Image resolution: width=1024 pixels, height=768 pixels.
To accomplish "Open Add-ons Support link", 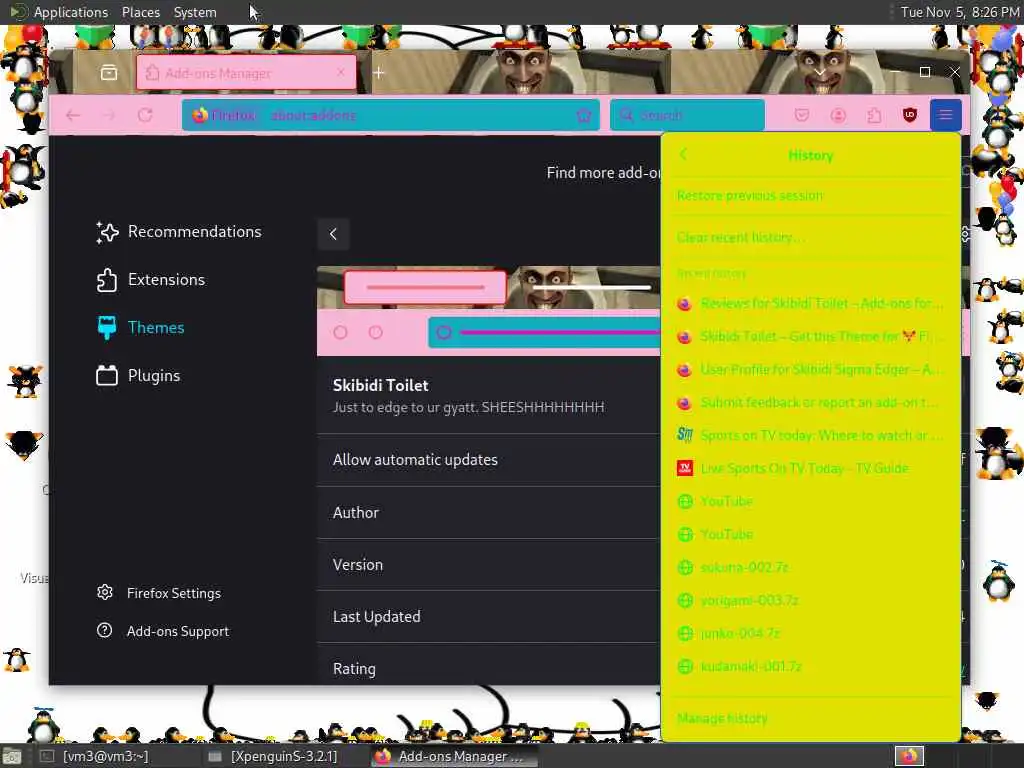I will [163, 631].
